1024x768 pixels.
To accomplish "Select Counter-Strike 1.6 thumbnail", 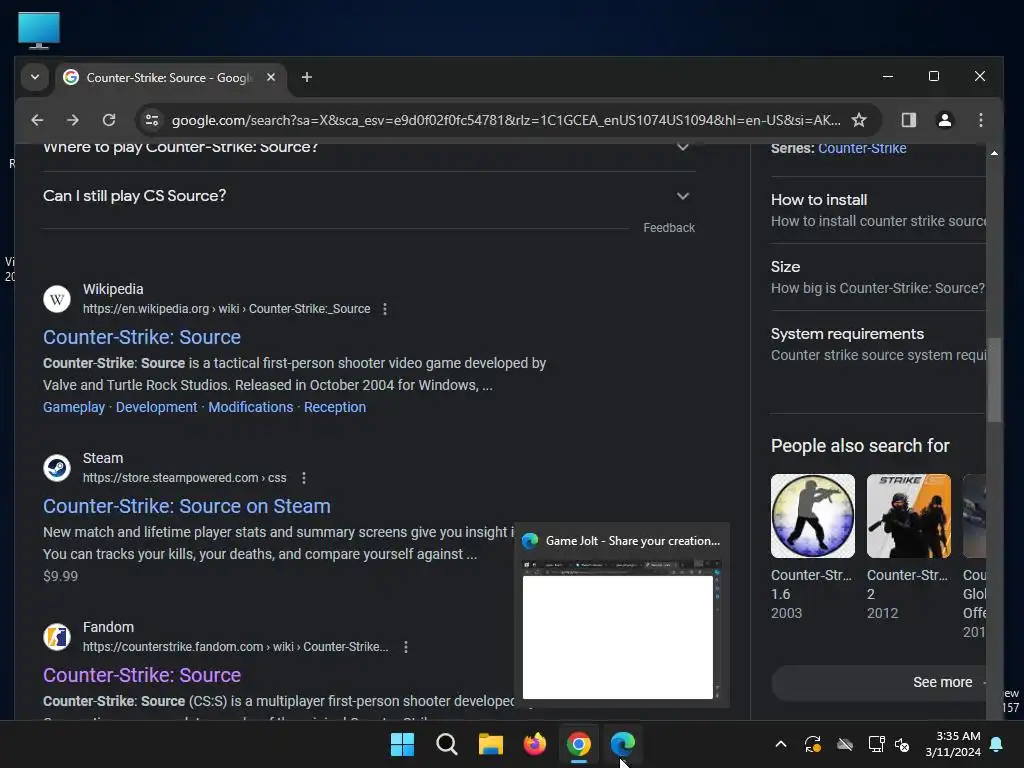I will point(812,516).
